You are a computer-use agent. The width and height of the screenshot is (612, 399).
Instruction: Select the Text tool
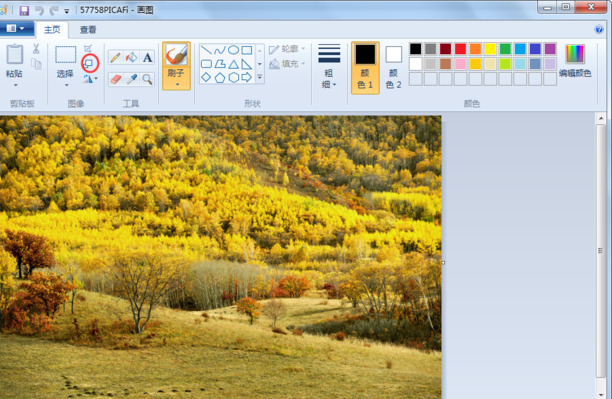[x=147, y=57]
